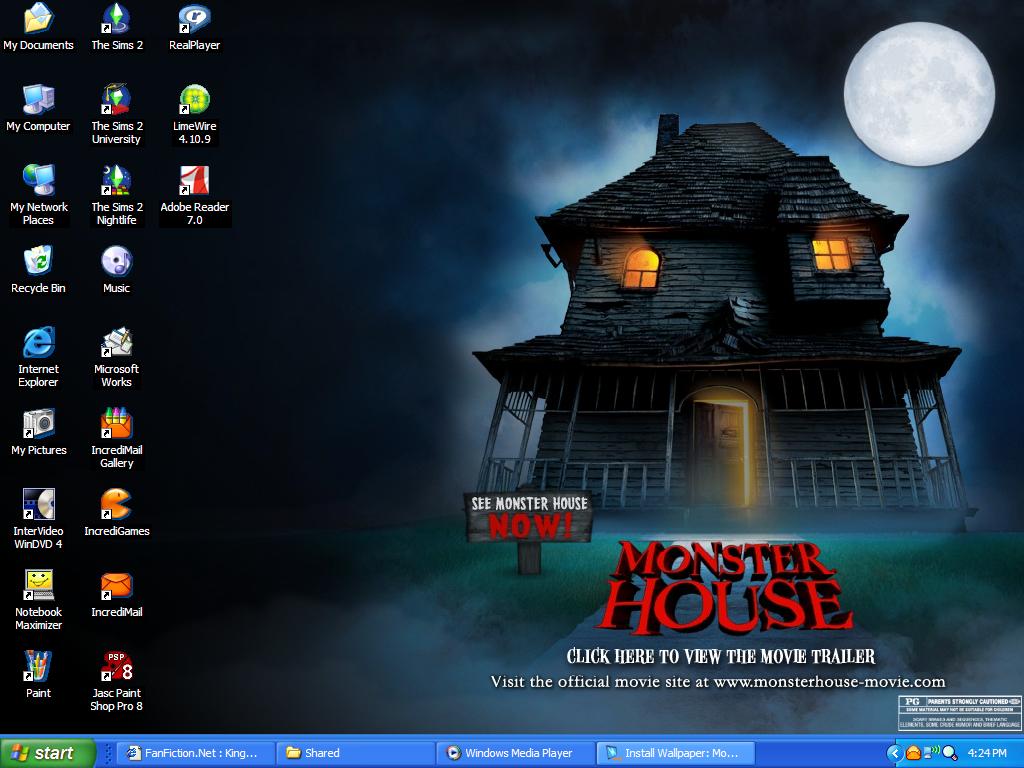Launch RealPlayer from the desktop
This screenshot has height=768, width=1024.
click(194, 21)
